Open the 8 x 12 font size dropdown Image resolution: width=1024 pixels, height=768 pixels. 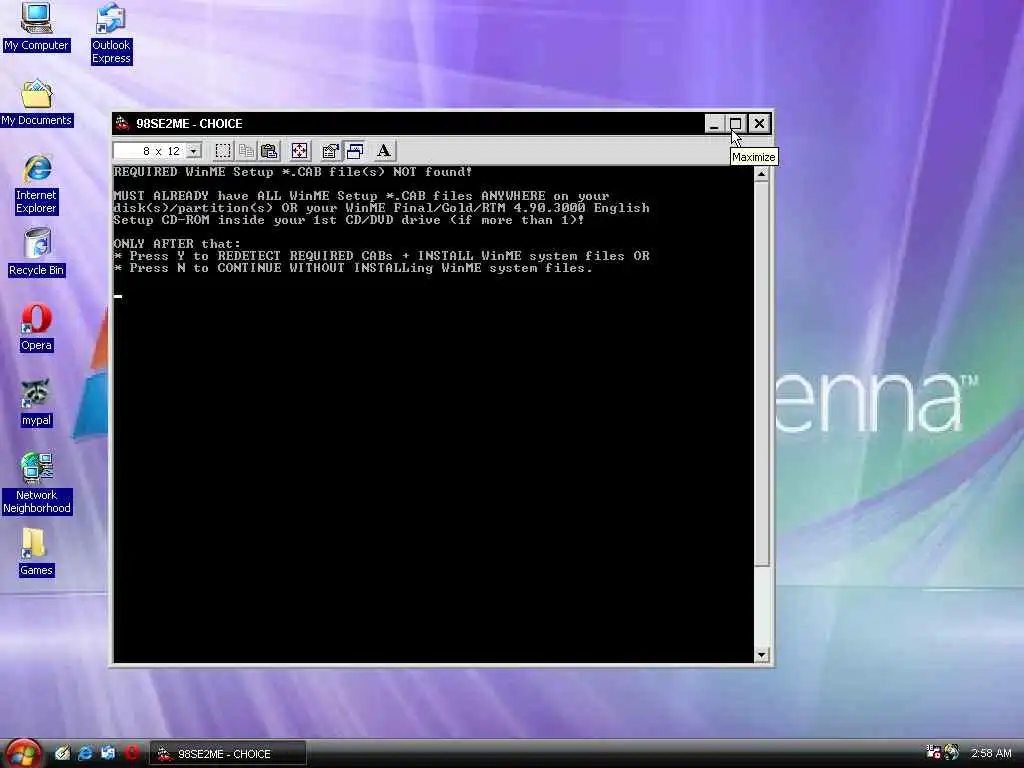(193, 151)
